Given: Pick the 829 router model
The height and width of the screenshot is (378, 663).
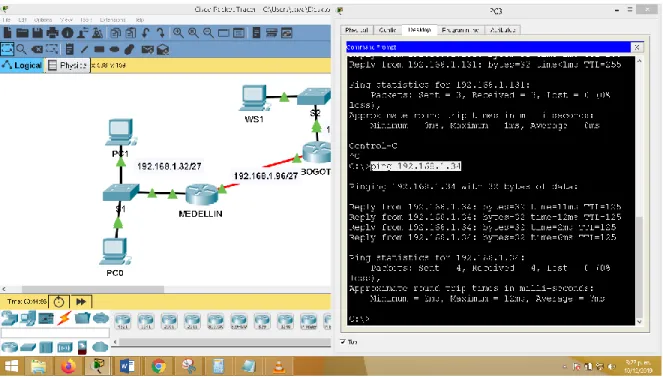Looking at the screenshot, I should click(262, 321).
